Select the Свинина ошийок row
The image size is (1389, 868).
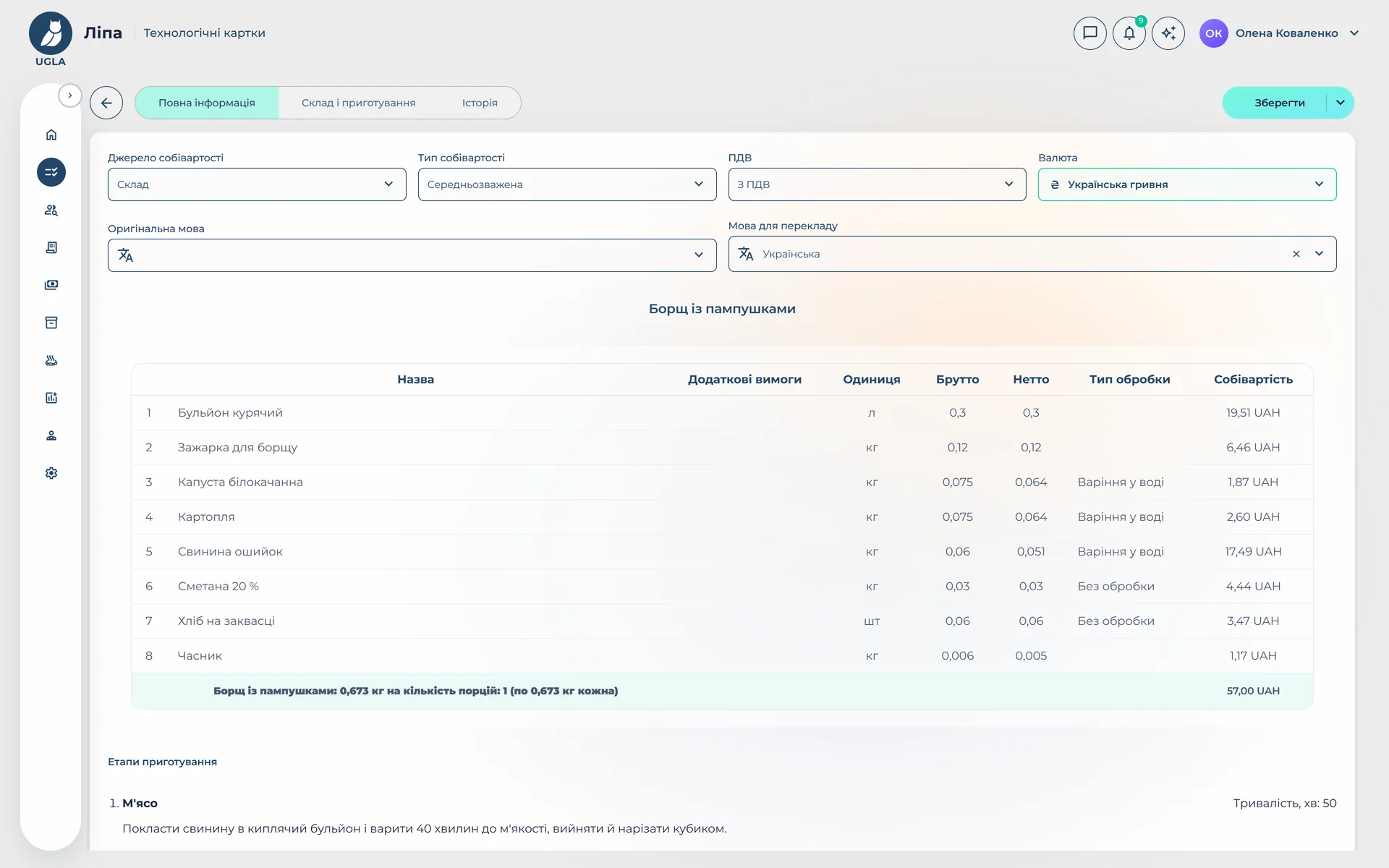(722, 551)
